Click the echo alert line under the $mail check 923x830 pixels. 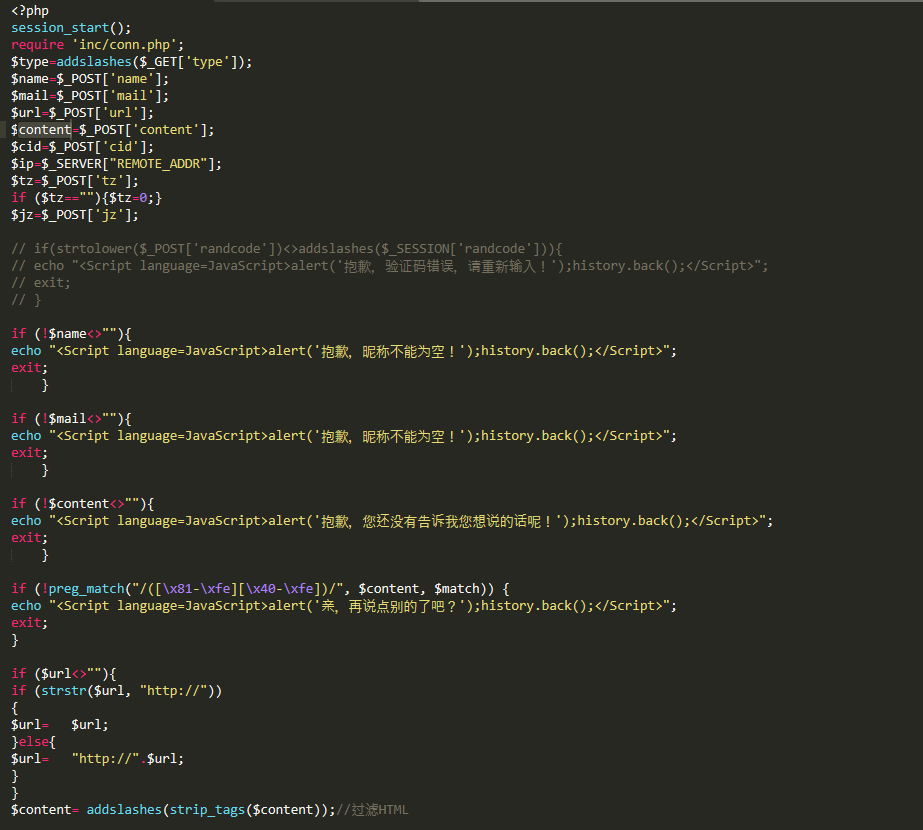(344, 436)
